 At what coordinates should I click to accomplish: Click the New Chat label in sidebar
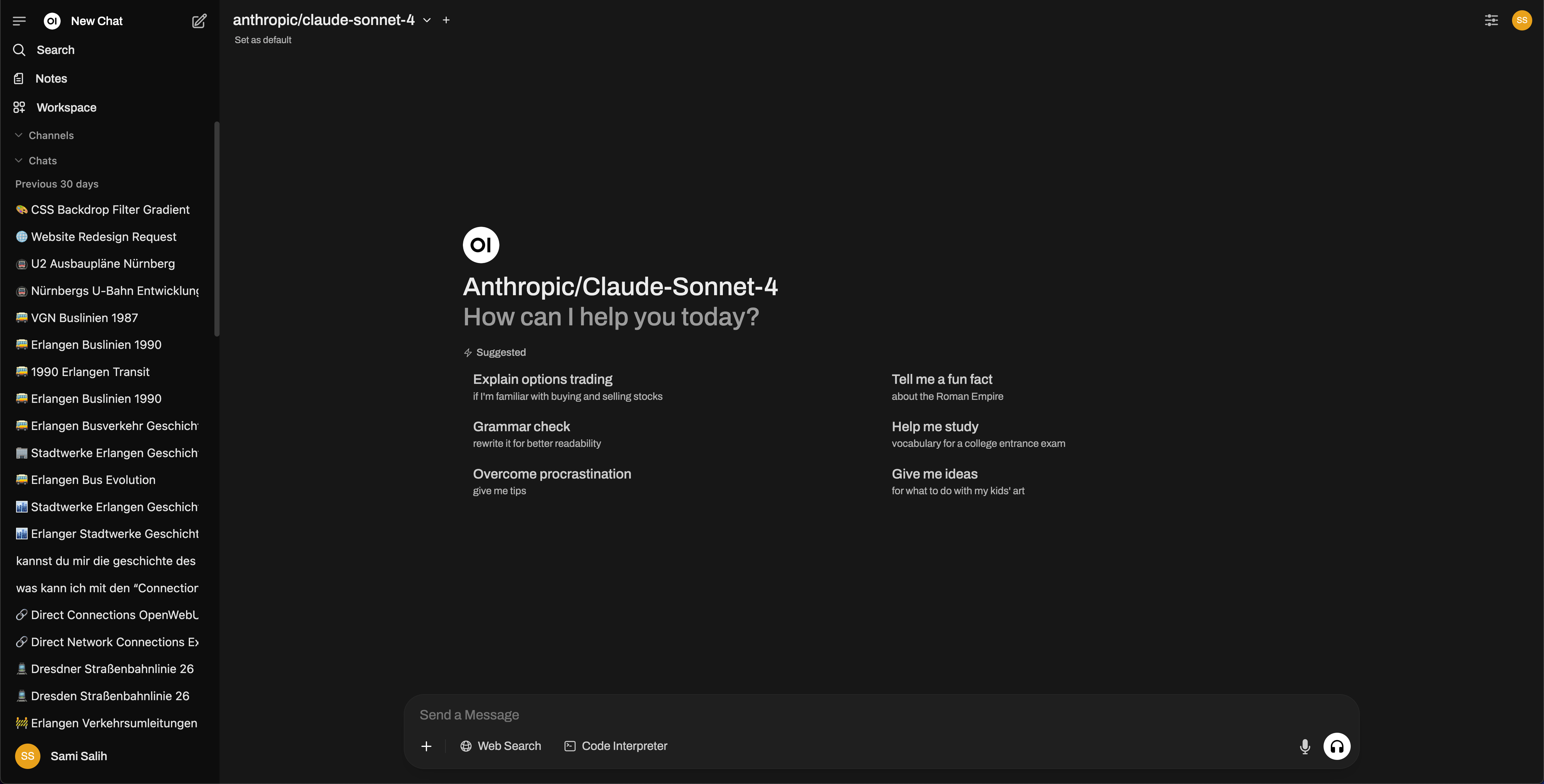tap(96, 21)
